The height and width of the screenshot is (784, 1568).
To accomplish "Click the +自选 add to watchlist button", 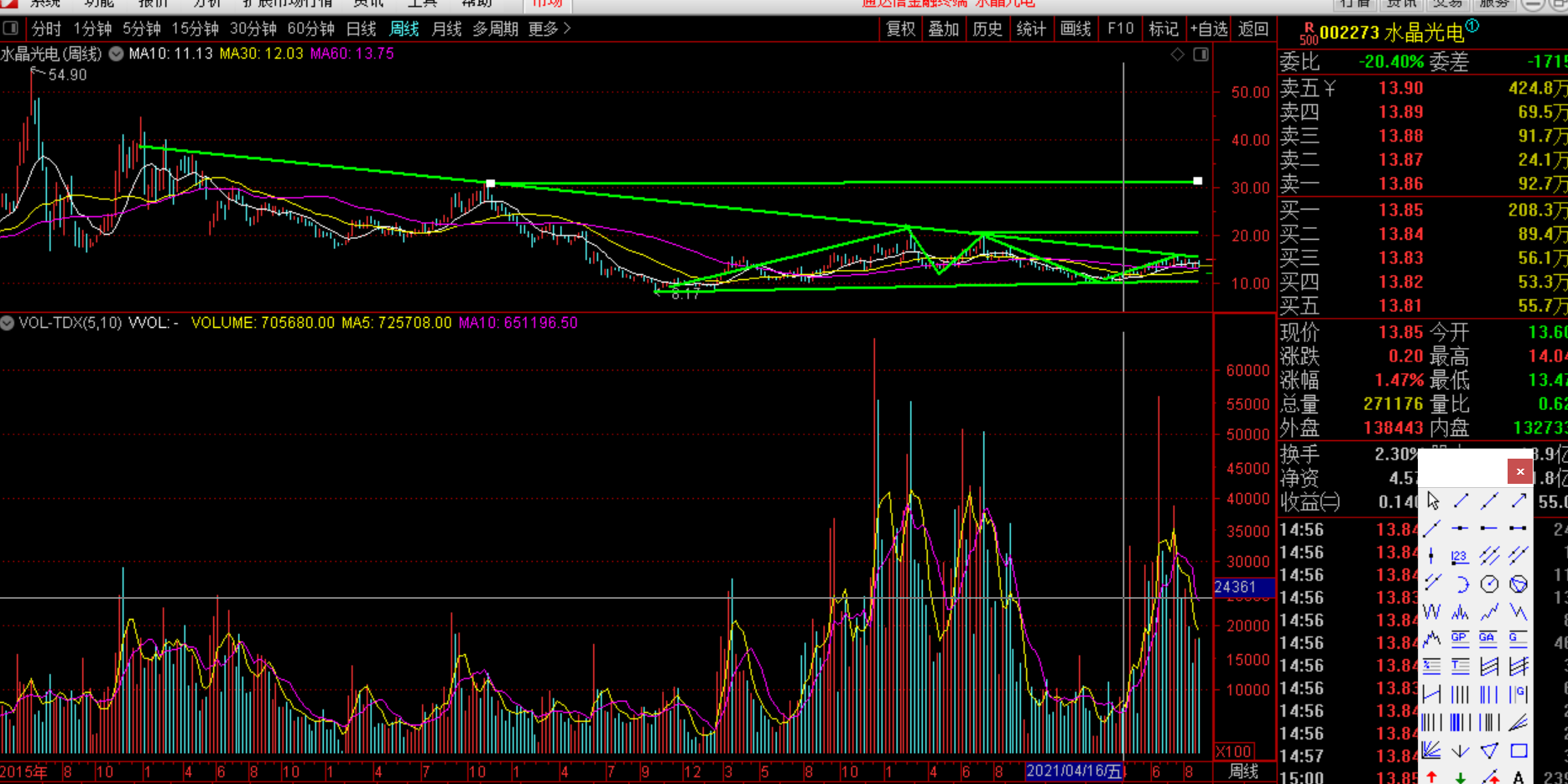I will [1209, 29].
